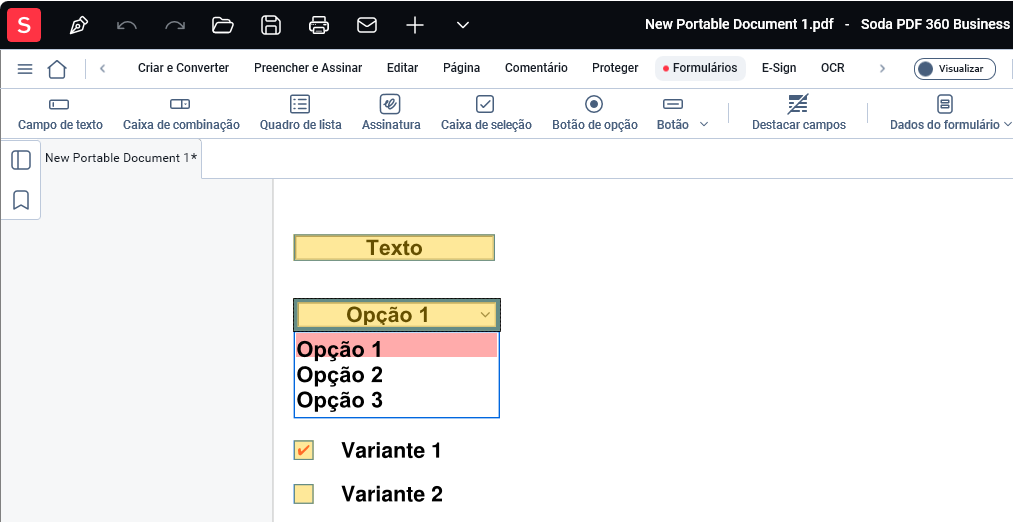
Task: Choose highlighted Opção 1 in list
Action: coord(397,346)
